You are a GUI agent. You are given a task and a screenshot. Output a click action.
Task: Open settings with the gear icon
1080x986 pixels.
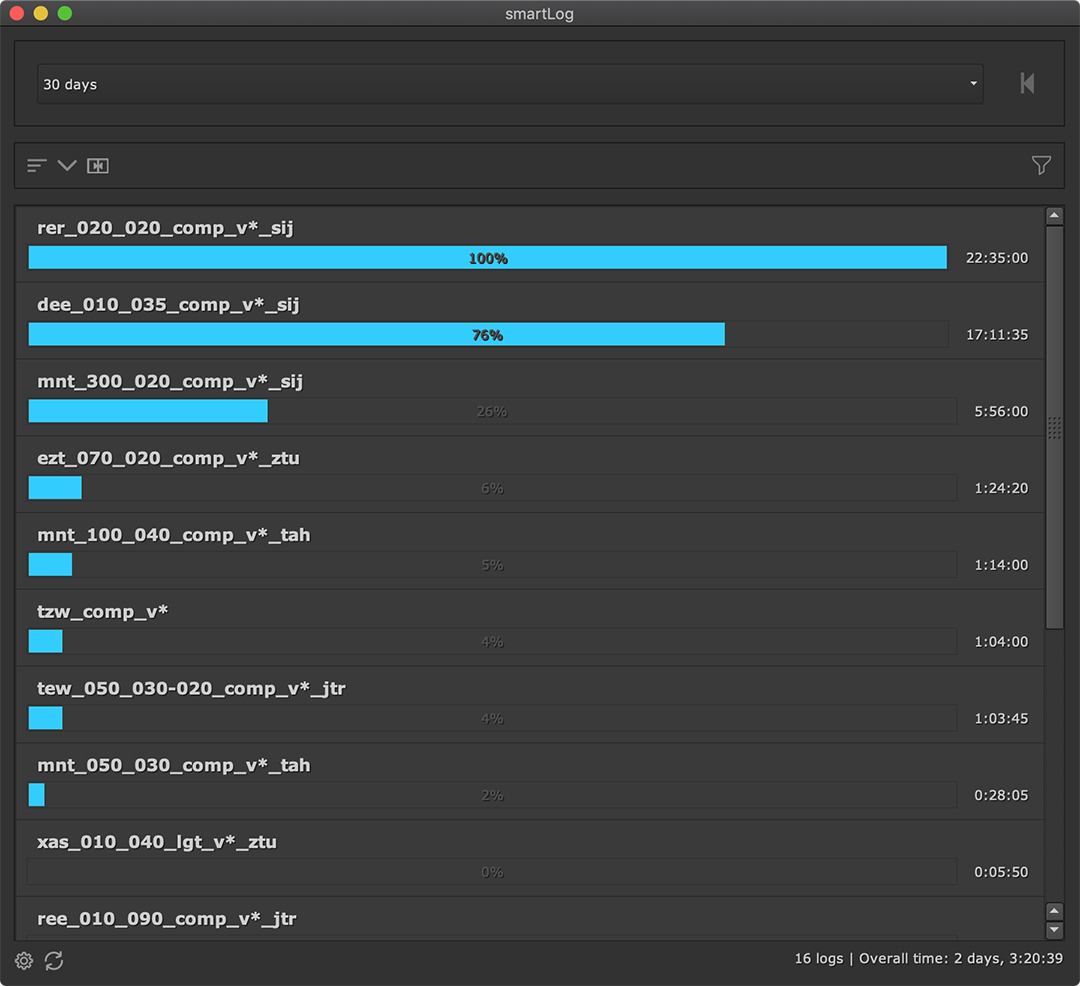coord(24,961)
